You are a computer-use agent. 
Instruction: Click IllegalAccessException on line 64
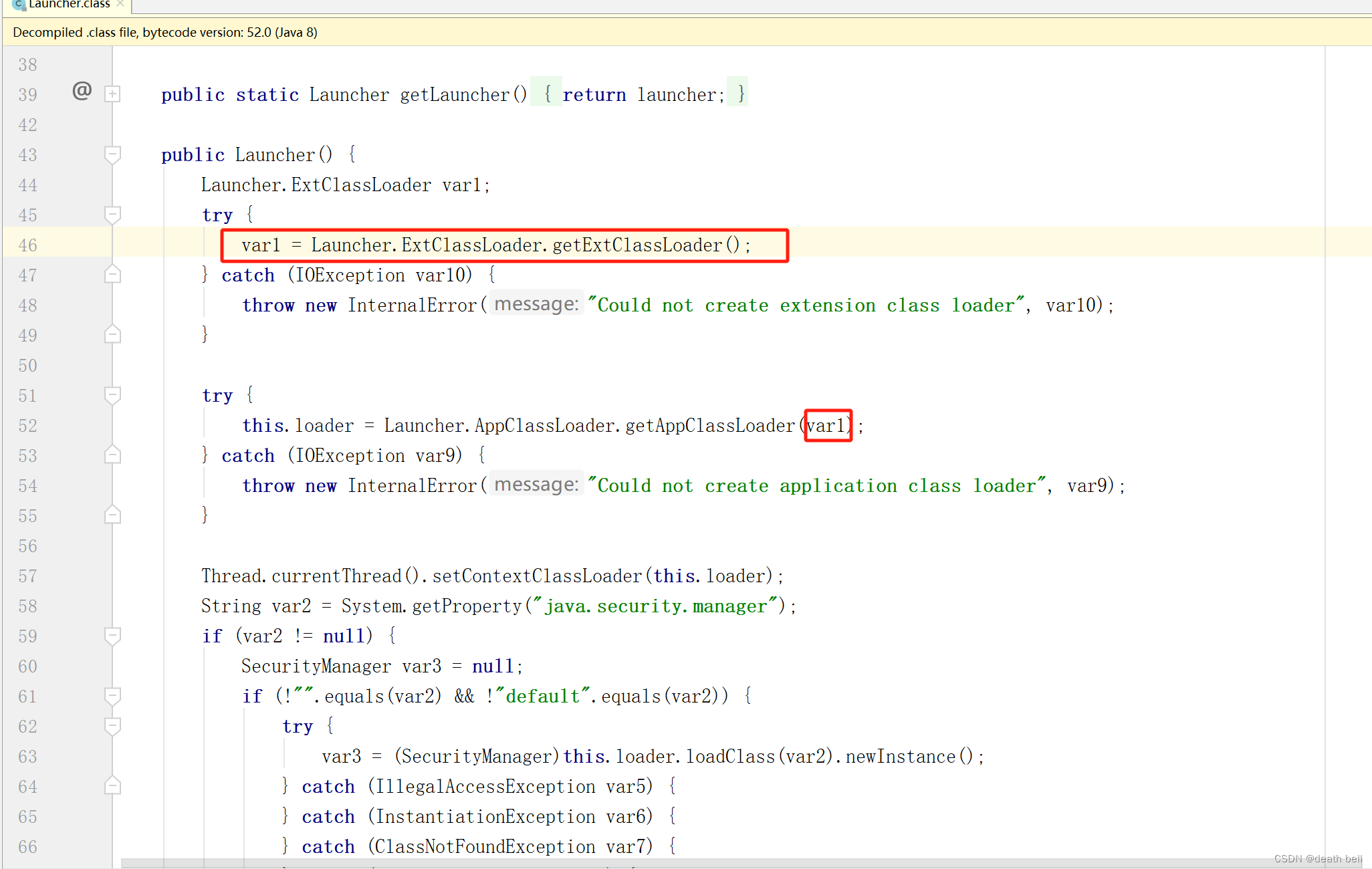click(485, 787)
